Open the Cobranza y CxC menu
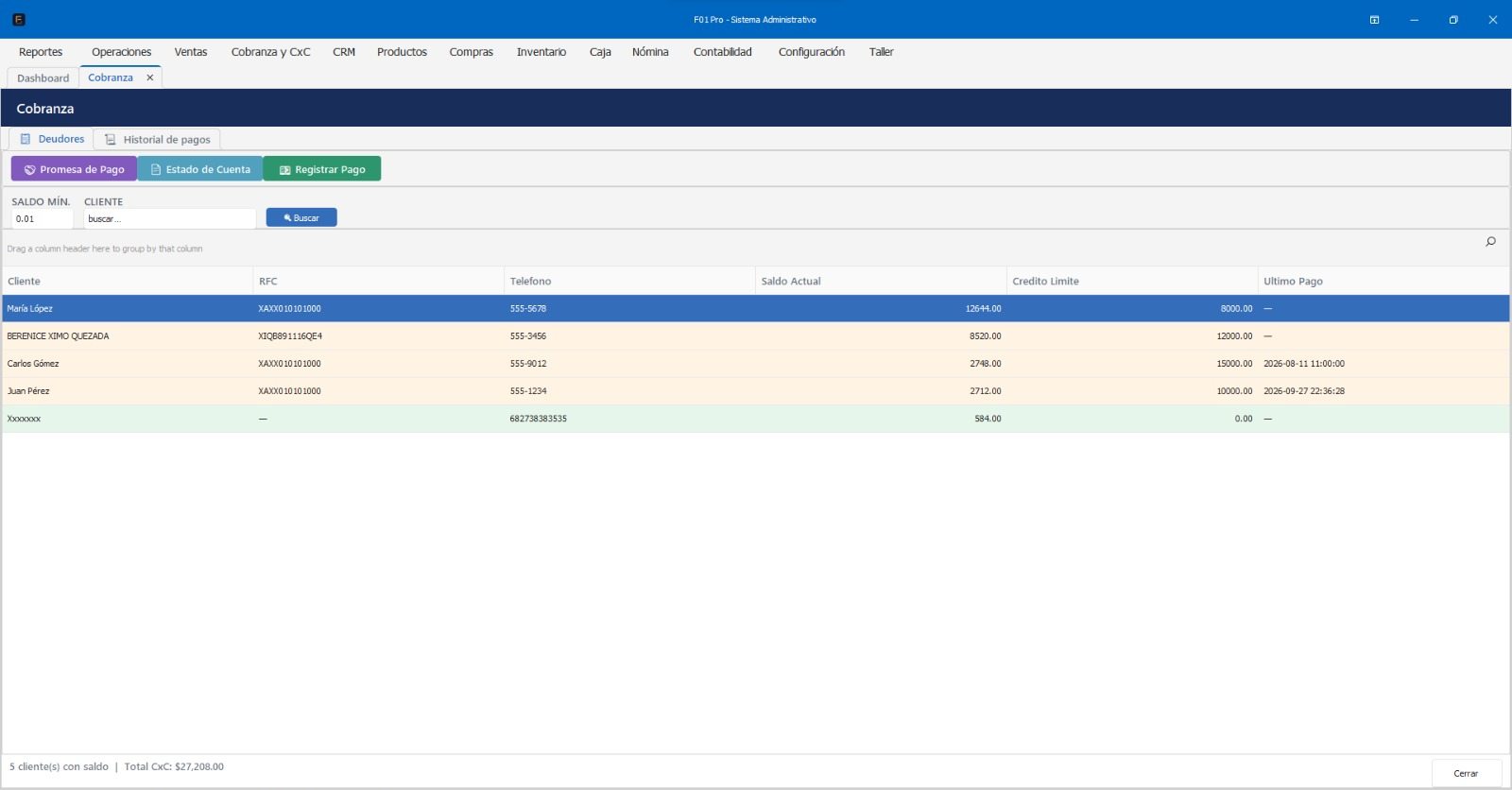 pyautogui.click(x=270, y=52)
